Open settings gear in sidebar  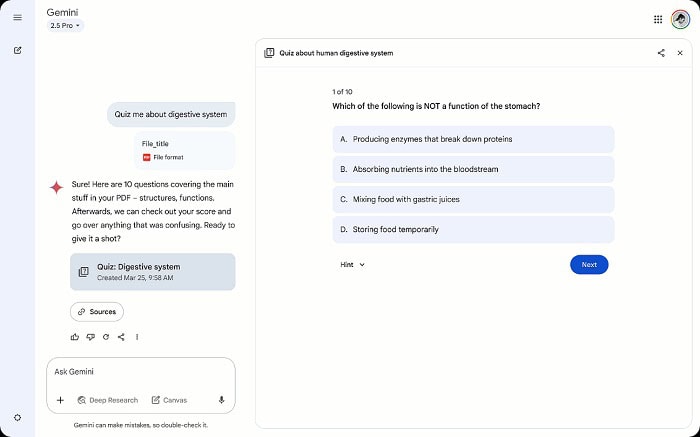coord(17,417)
